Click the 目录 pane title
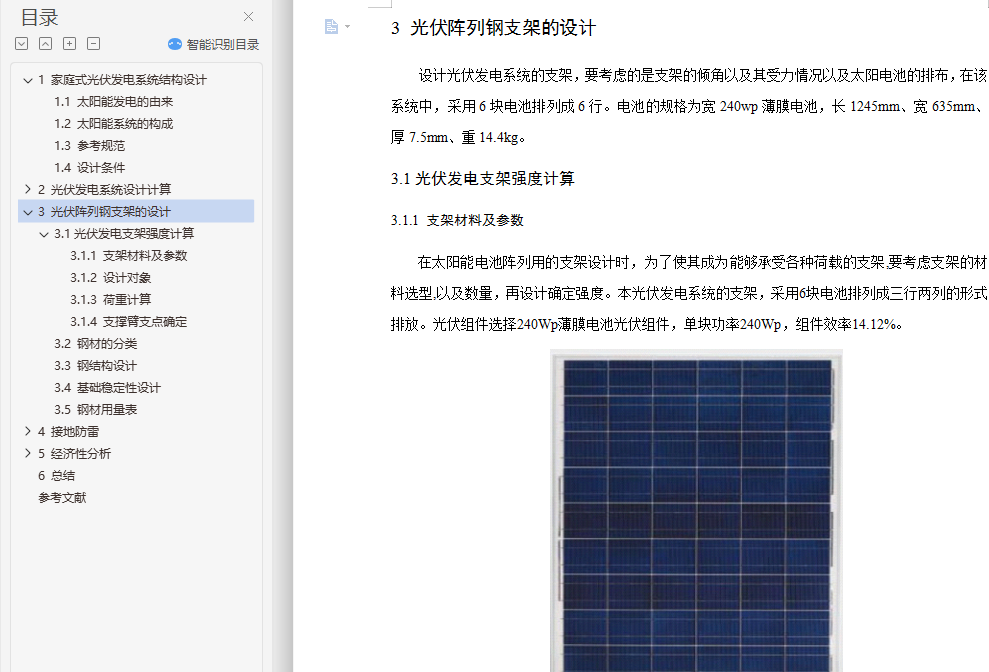Viewport: 989px width, 672px height. click(39, 18)
